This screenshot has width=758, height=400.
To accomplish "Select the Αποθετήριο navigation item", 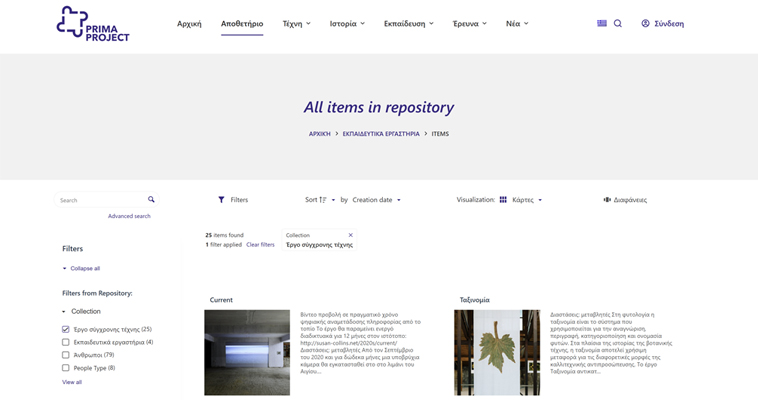I will pyautogui.click(x=242, y=24).
